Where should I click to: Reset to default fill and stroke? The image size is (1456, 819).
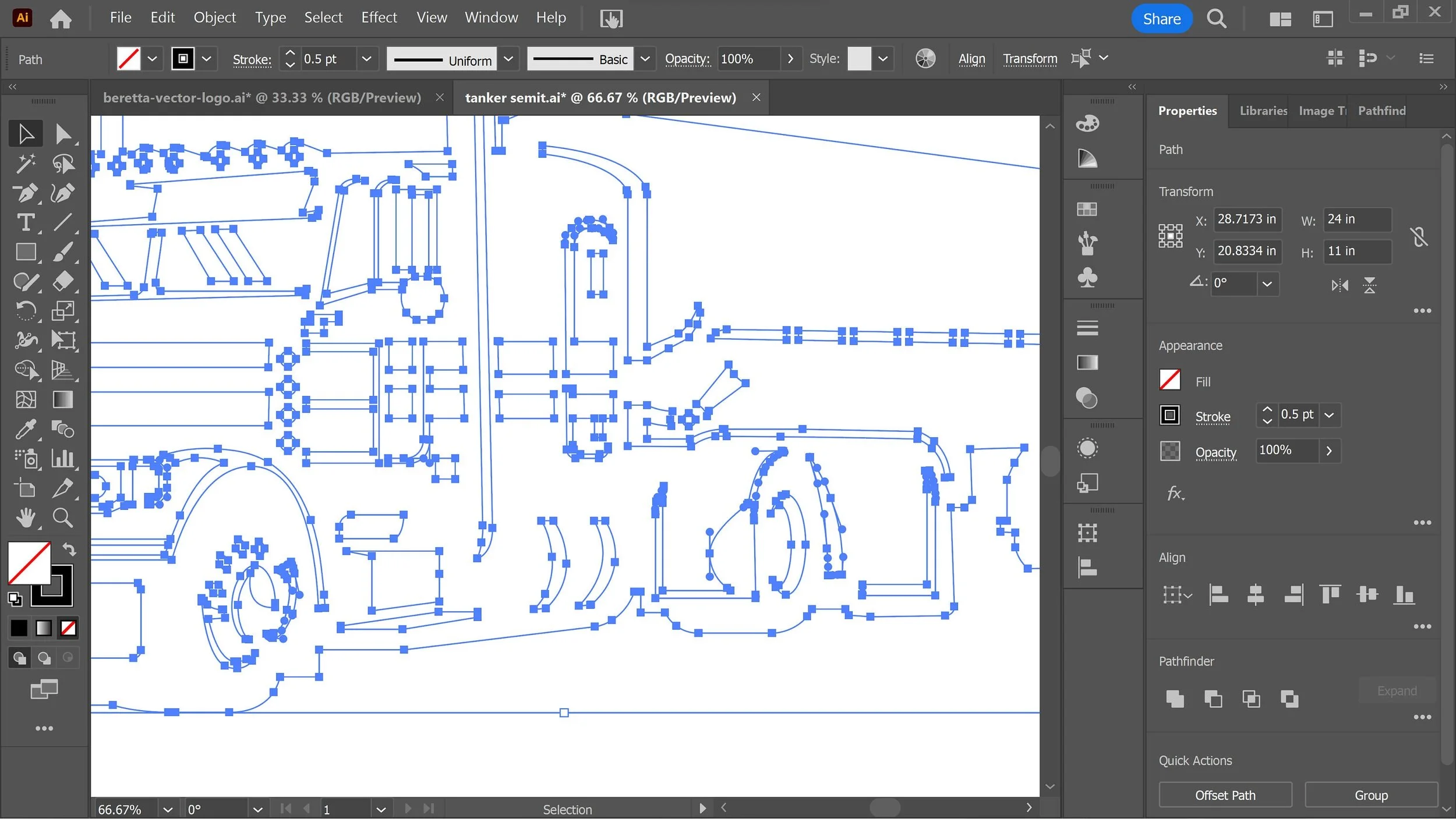click(x=15, y=599)
